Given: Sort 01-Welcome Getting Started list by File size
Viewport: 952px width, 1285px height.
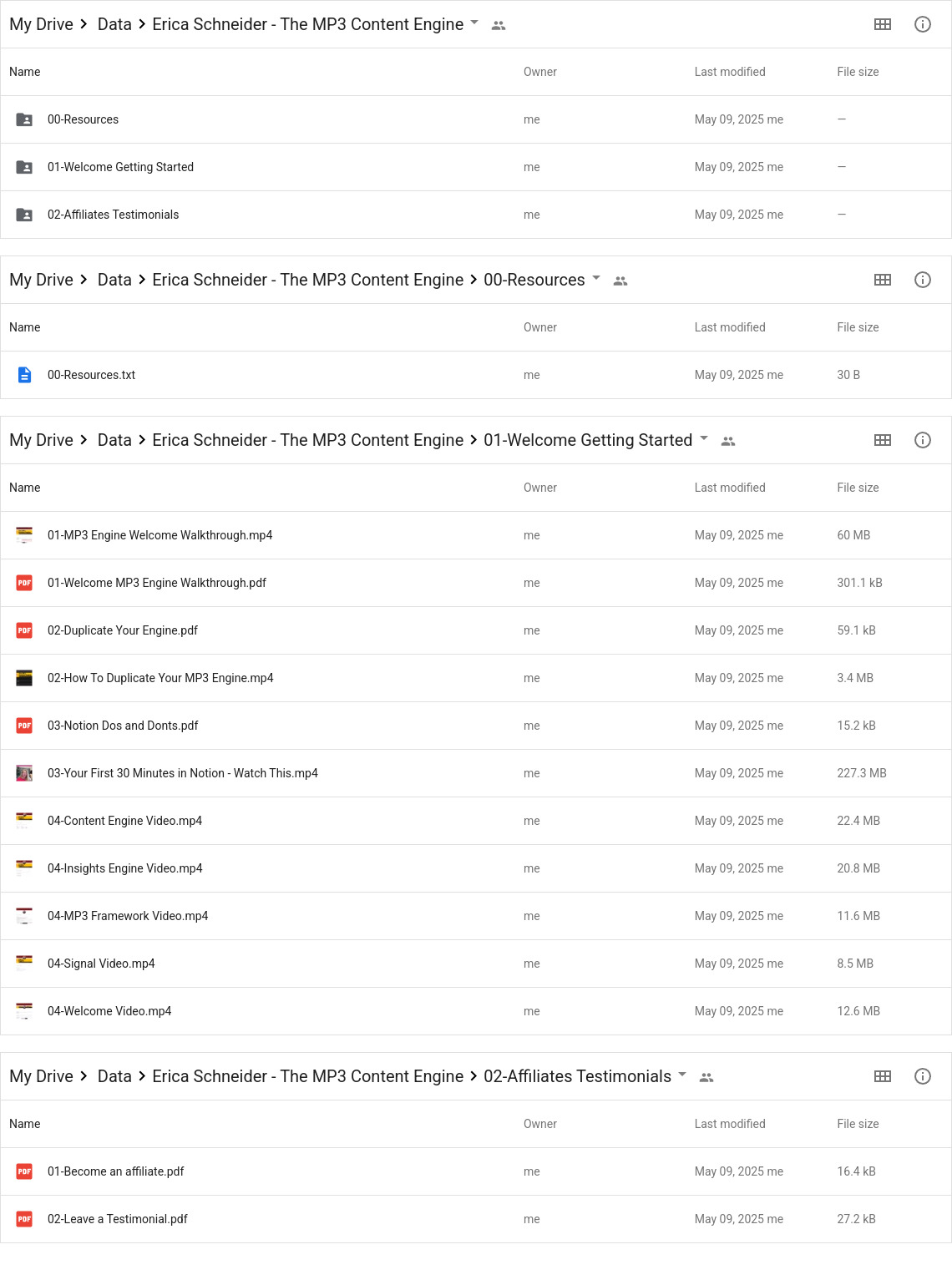Looking at the screenshot, I should (x=858, y=488).
